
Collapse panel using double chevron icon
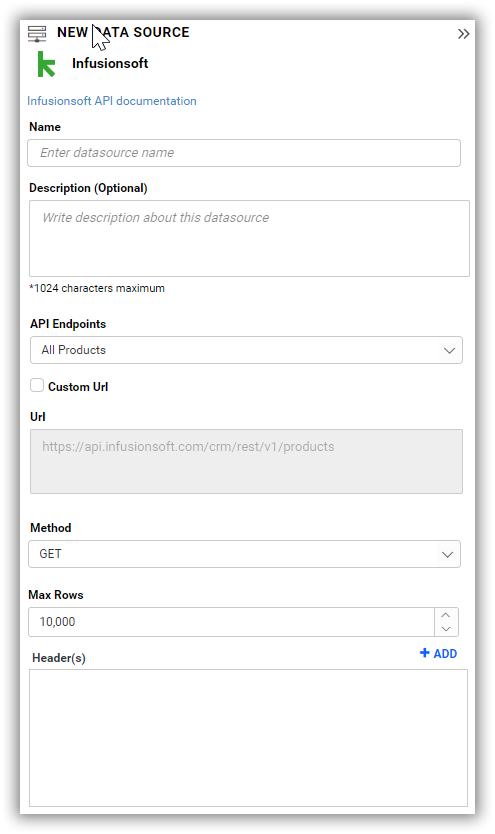(x=464, y=34)
